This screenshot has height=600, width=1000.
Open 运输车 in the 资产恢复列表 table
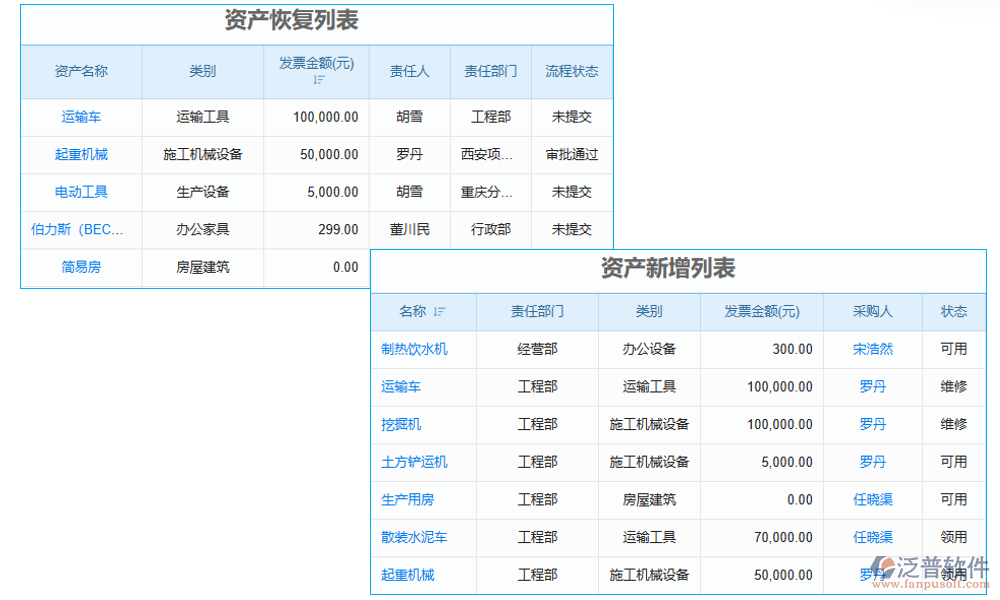coord(81,117)
